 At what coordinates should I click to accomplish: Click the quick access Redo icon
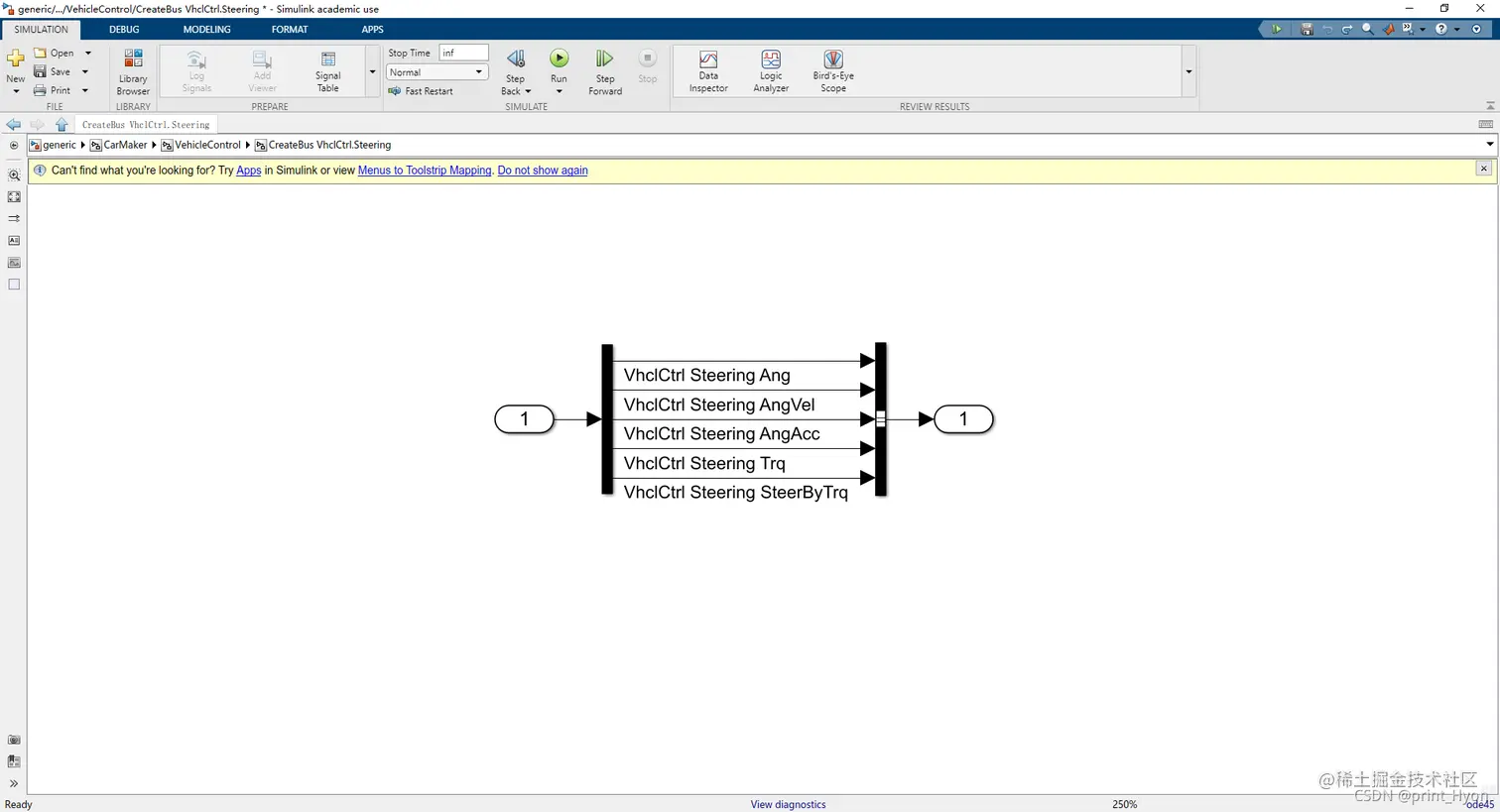click(1347, 29)
